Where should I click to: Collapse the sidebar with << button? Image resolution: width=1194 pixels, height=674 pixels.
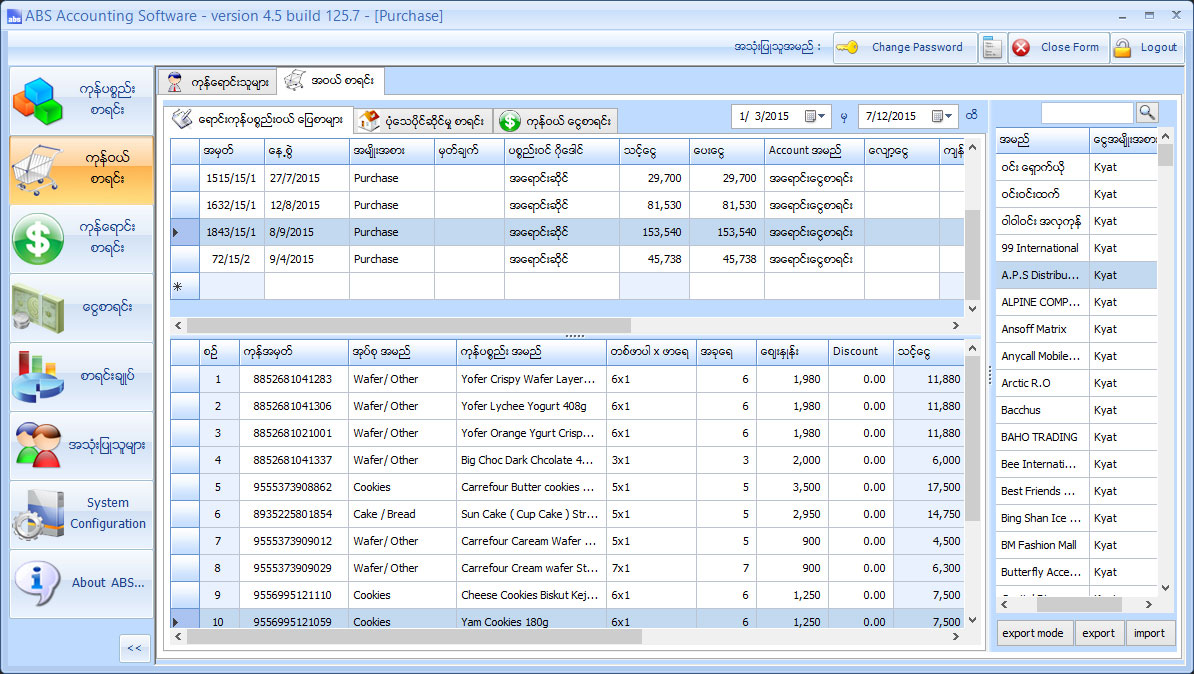(x=134, y=648)
